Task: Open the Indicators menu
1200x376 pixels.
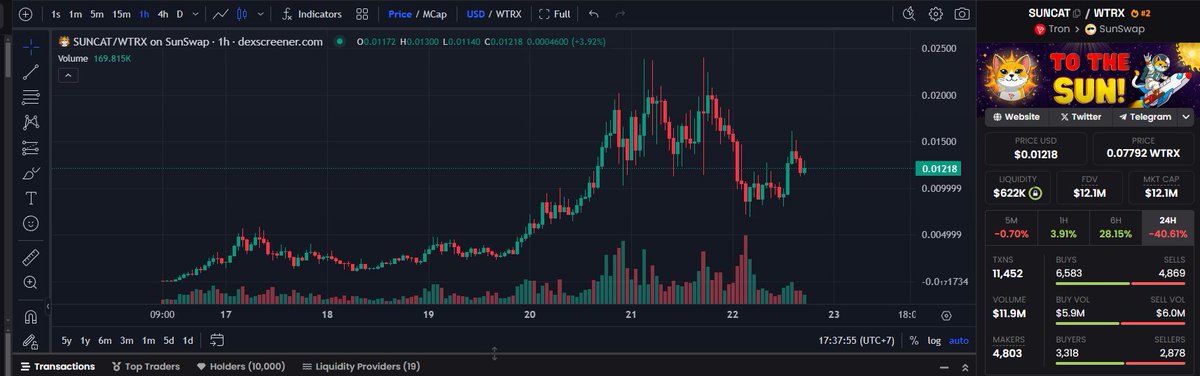Action: point(312,14)
